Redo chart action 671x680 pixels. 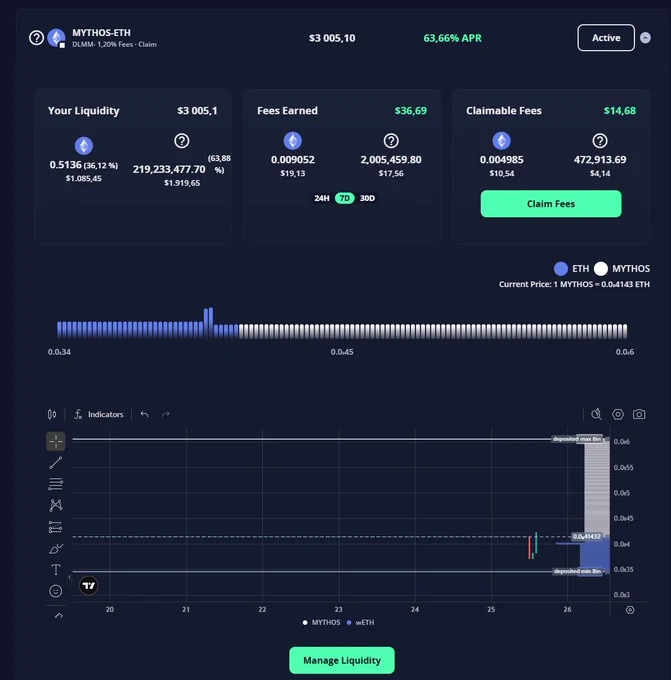pyautogui.click(x=165, y=415)
